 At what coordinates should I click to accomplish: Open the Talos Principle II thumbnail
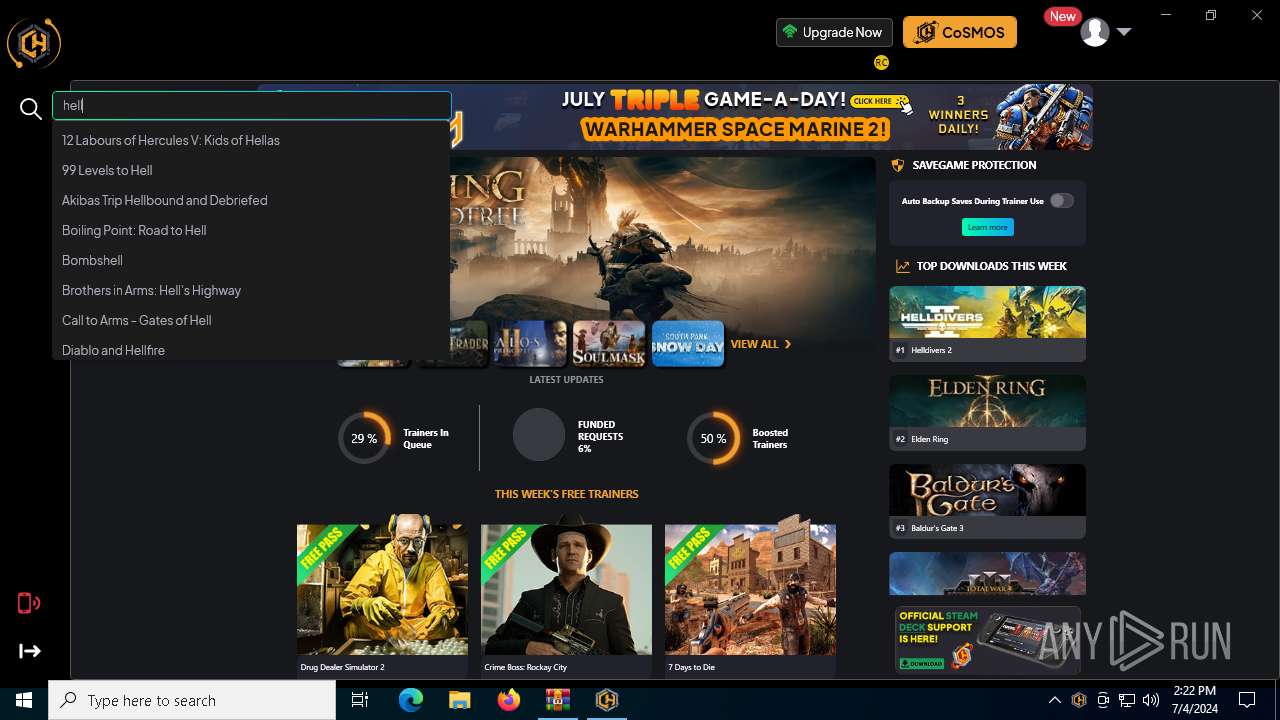click(530, 343)
